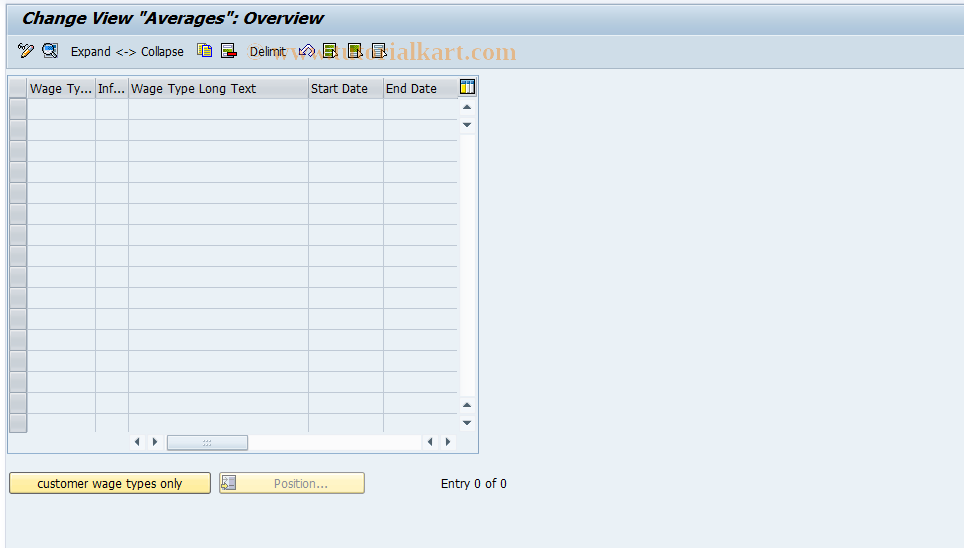
Task: Click the Copy As icon
Action: click(205, 51)
